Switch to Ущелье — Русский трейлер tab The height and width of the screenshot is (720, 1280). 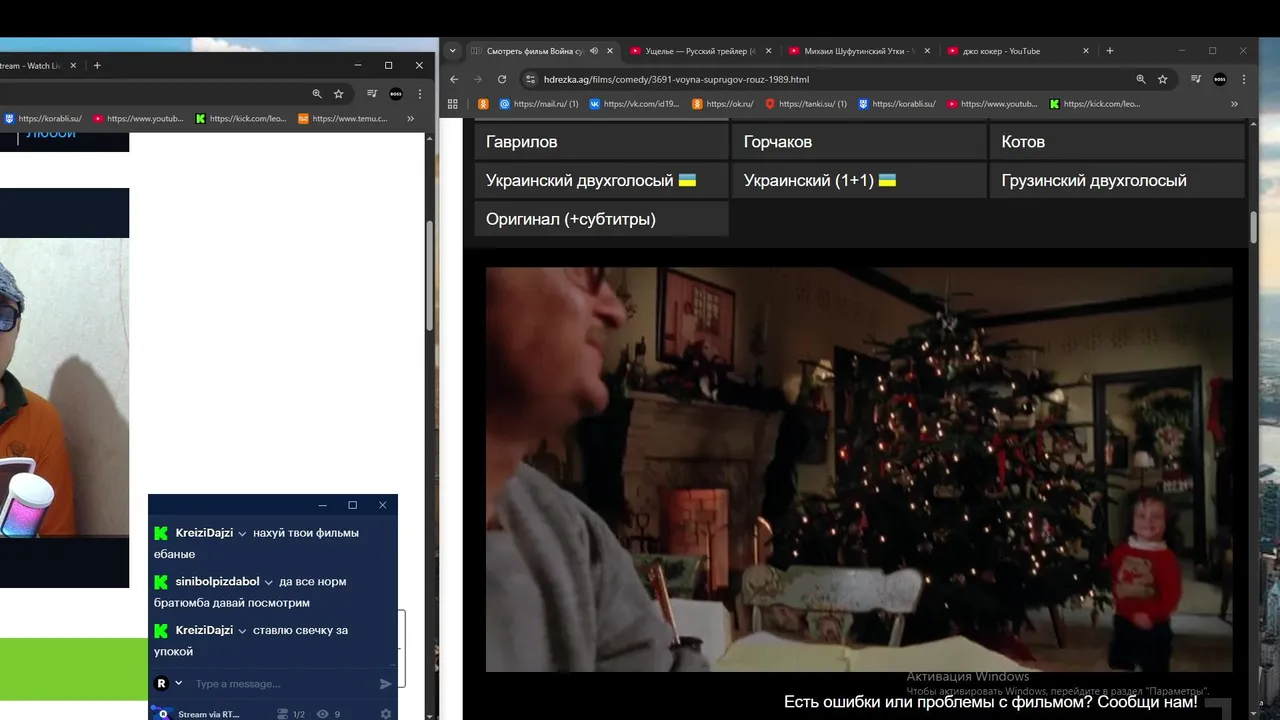tap(702, 51)
